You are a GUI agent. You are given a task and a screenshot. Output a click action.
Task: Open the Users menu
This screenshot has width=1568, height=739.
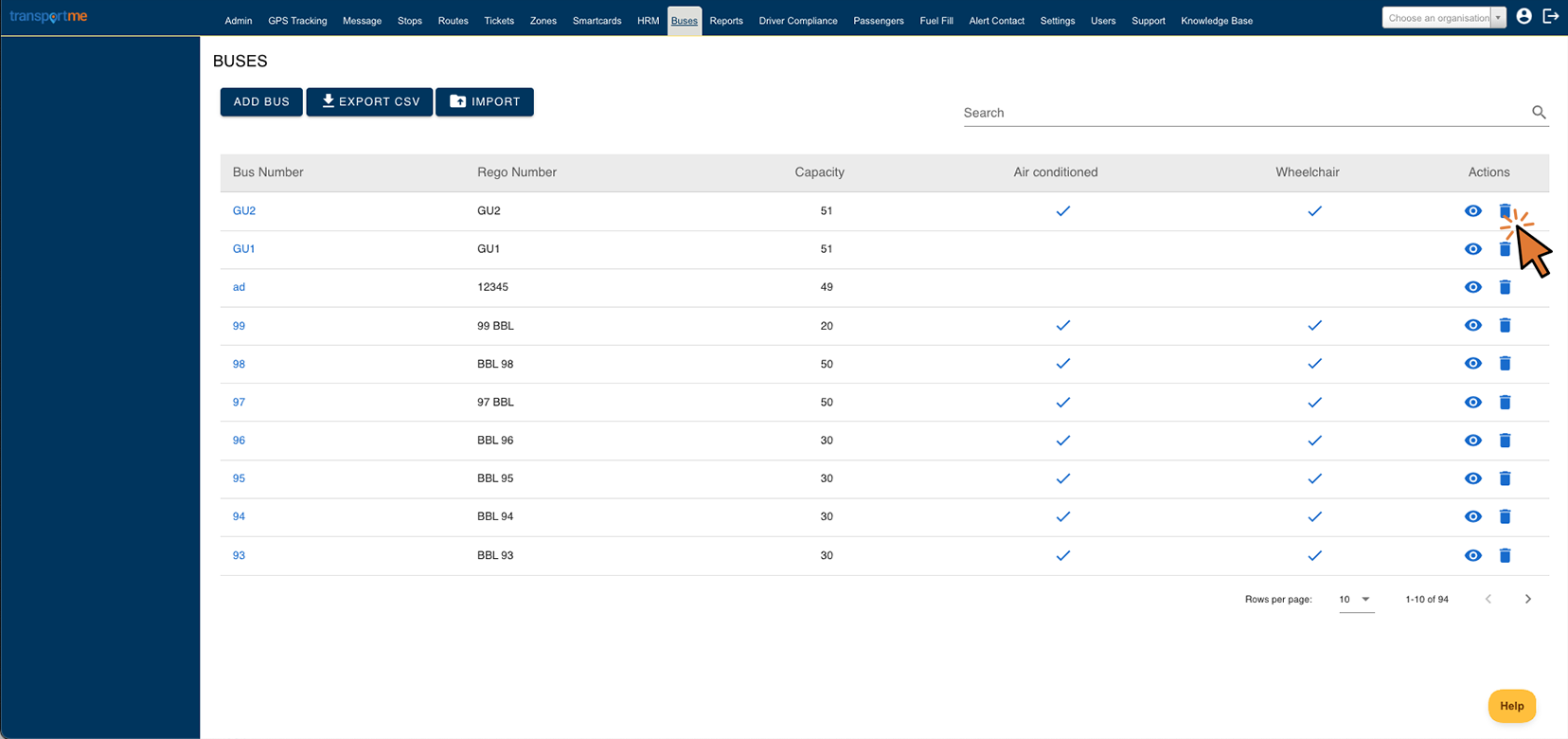pyautogui.click(x=1103, y=21)
